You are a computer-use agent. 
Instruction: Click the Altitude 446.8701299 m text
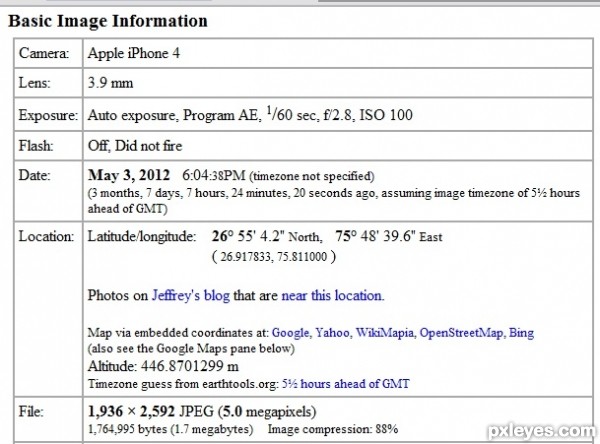163,366
